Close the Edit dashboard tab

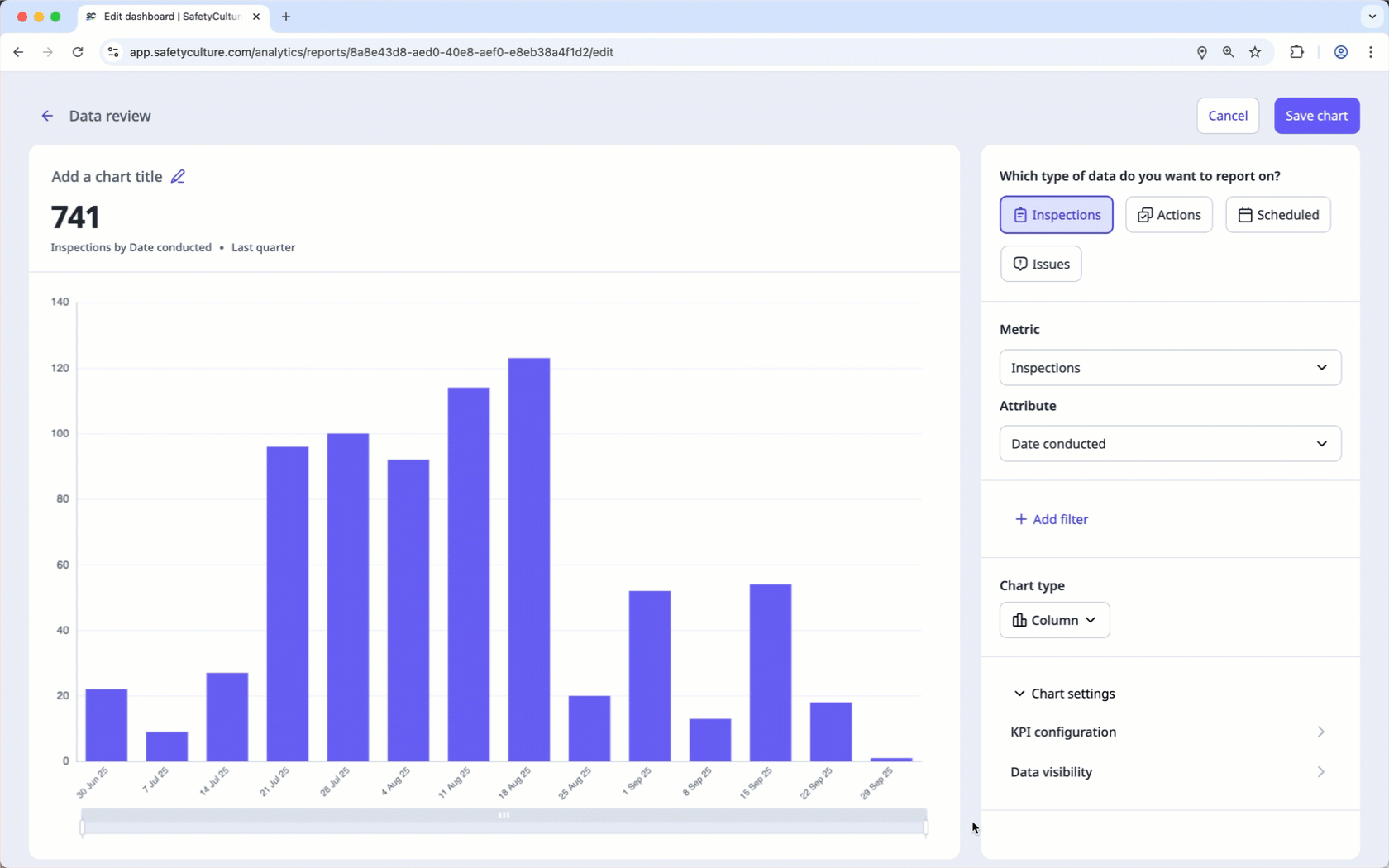click(256, 17)
